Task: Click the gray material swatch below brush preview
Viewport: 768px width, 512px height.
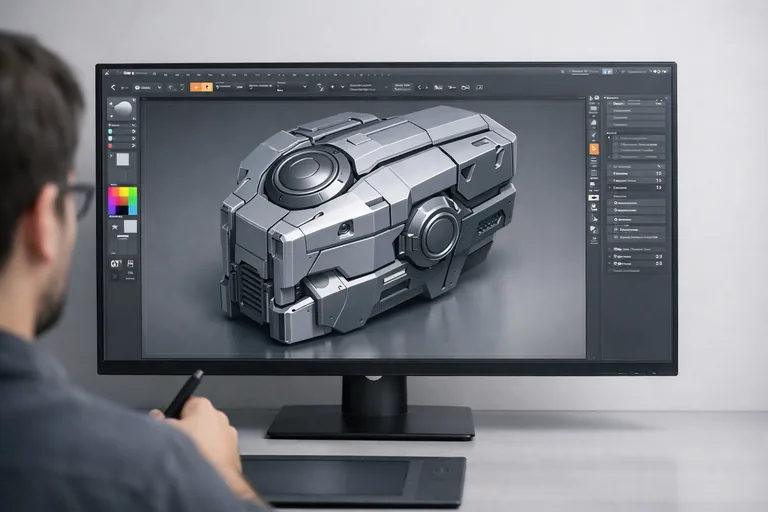Action: point(122,159)
